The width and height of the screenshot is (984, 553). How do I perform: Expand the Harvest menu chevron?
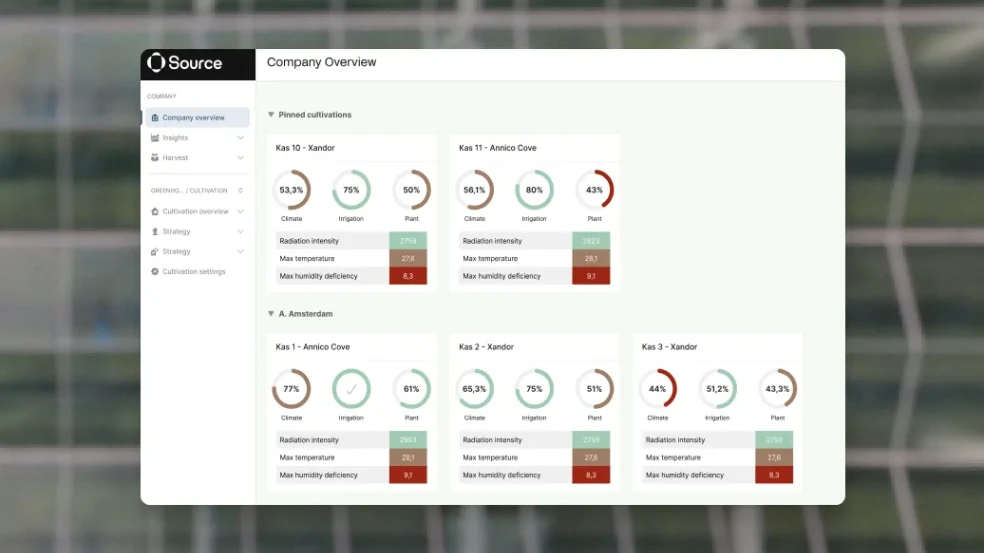tap(240, 158)
